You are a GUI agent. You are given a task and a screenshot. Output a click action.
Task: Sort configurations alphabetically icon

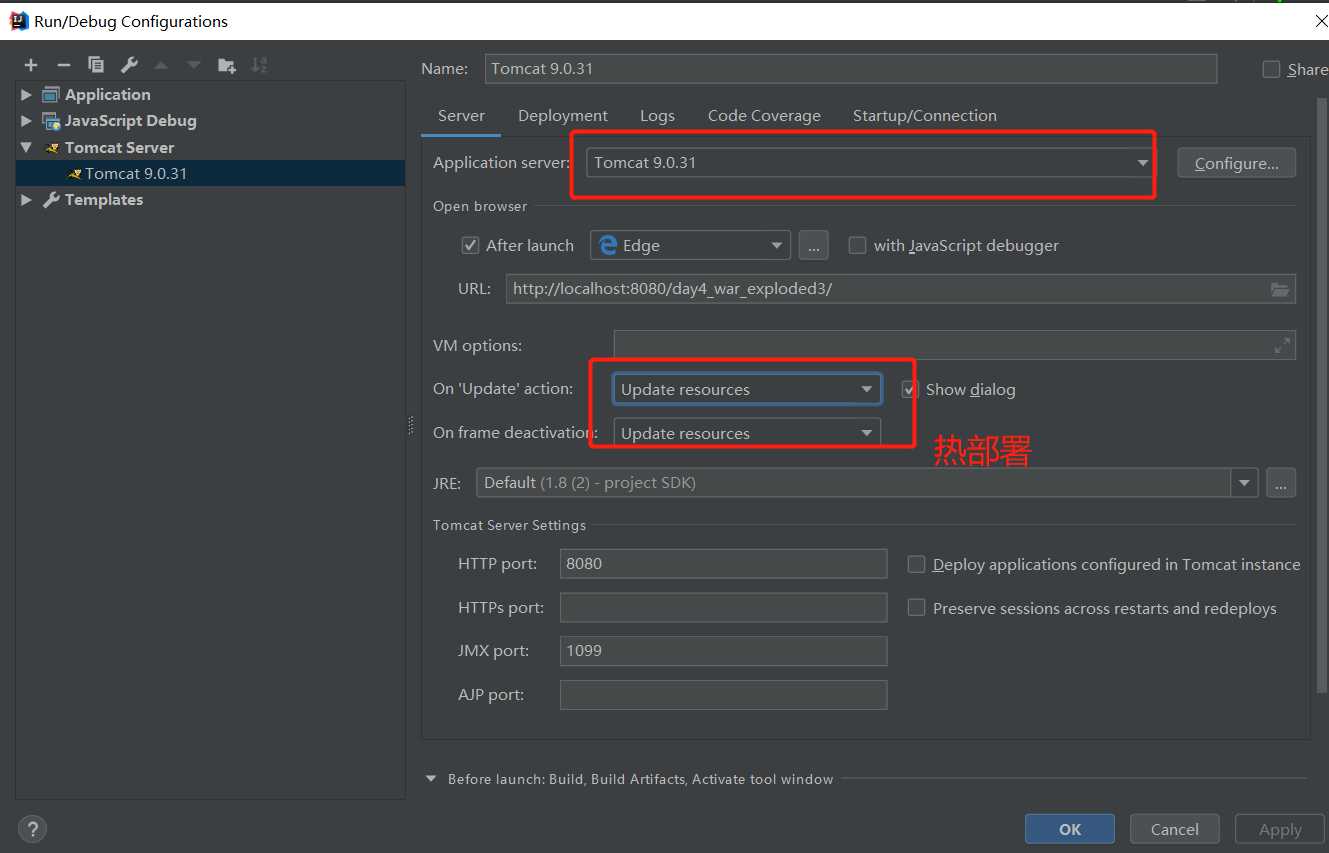click(259, 65)
